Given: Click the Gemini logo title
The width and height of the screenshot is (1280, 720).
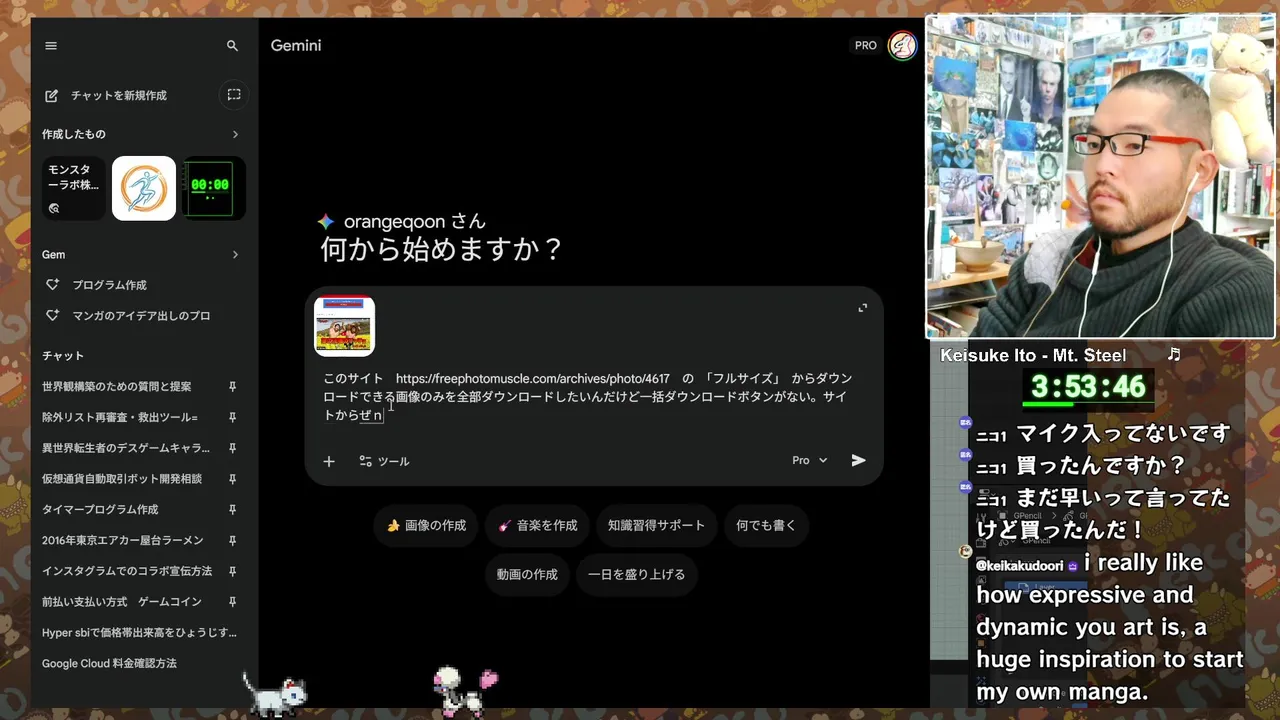Looking at the screenshot, I should (x=296, y=46).
